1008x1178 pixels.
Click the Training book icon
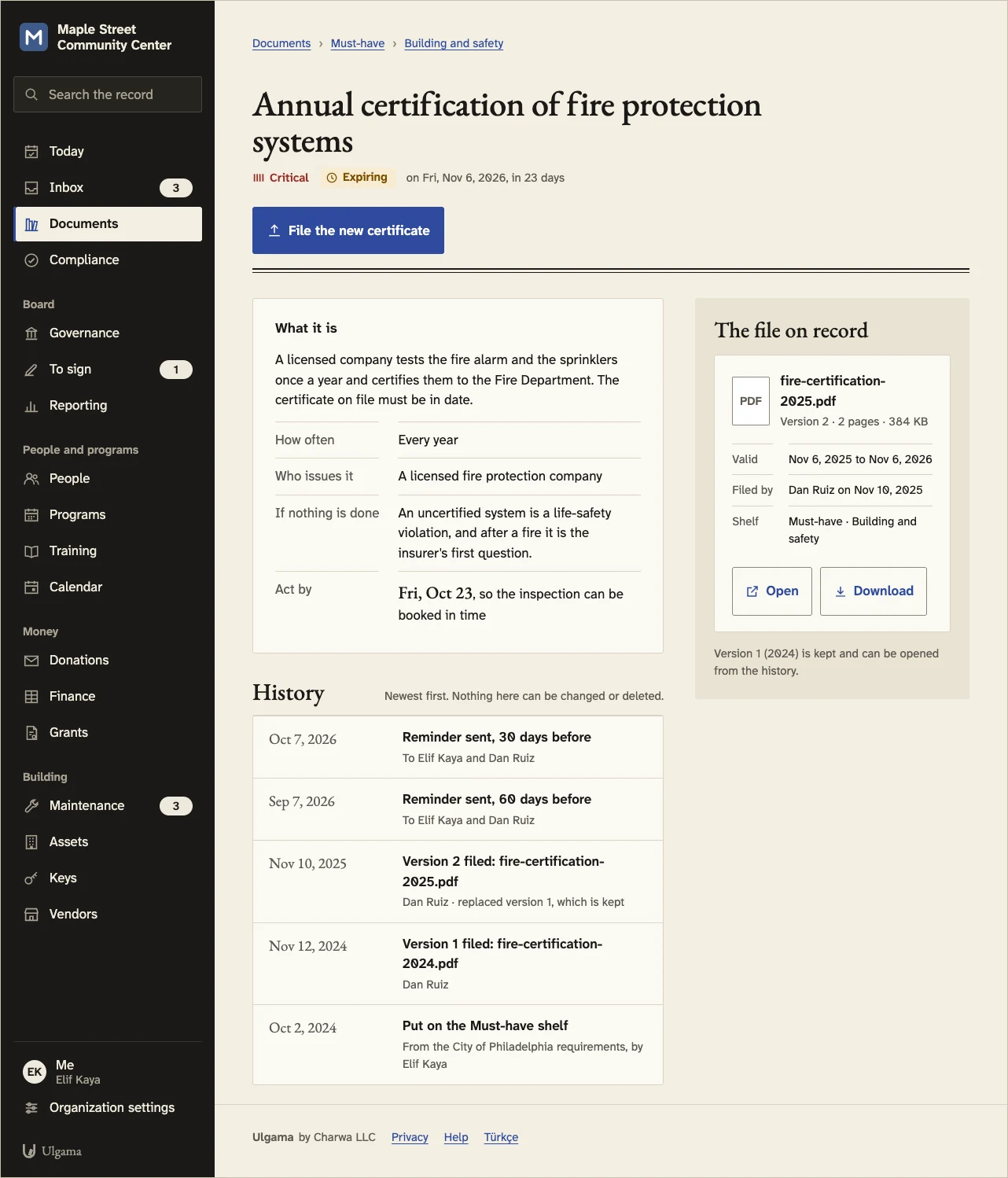click(31, 551)
